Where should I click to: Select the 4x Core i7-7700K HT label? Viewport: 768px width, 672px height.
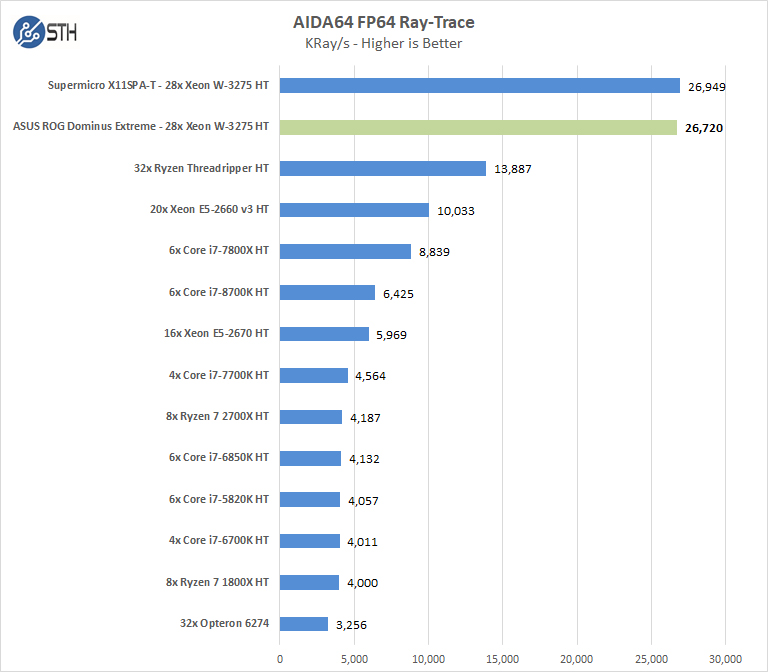coord(219,375)
